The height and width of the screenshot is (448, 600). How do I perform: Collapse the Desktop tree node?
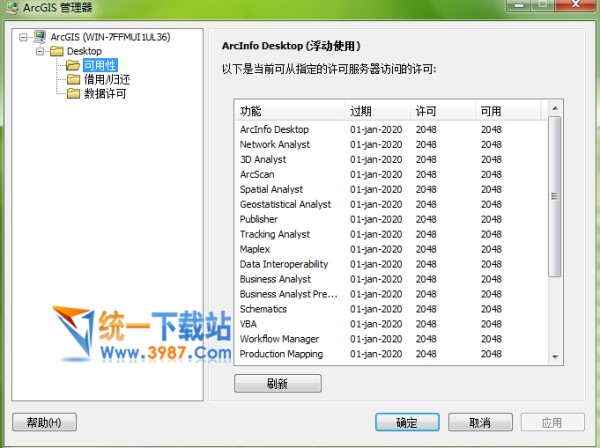(41, 51)
